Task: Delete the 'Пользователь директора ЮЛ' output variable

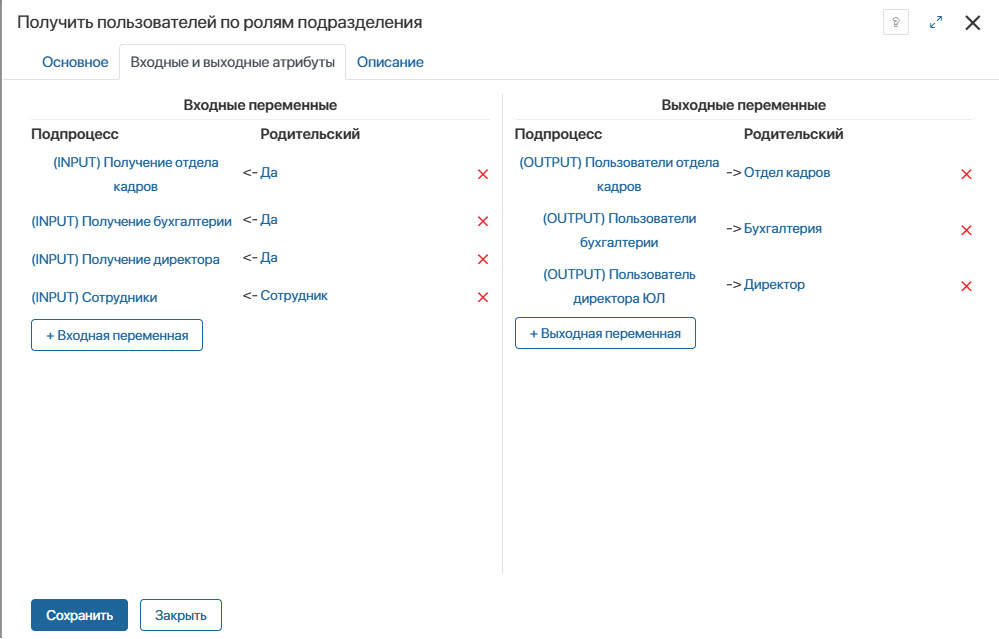Action: [967, 286]
